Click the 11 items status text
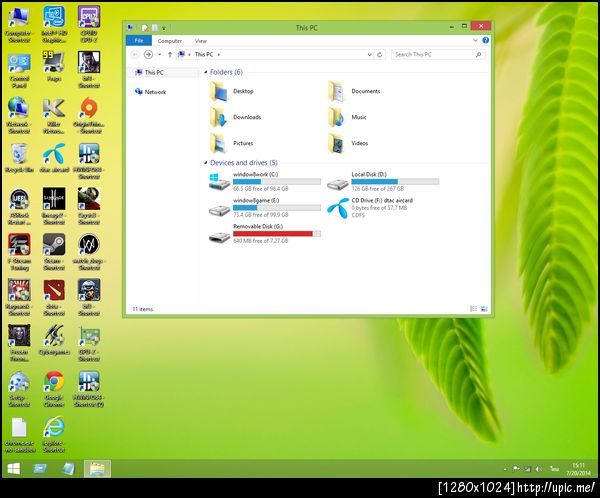Screen dimensions: 600x498 142,309
